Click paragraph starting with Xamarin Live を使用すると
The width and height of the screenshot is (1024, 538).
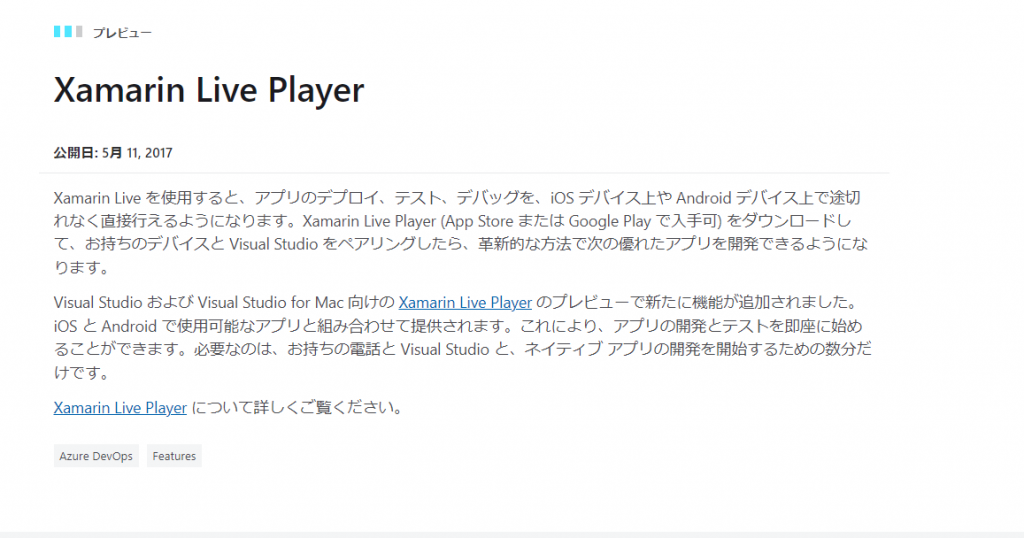(461, 232)
